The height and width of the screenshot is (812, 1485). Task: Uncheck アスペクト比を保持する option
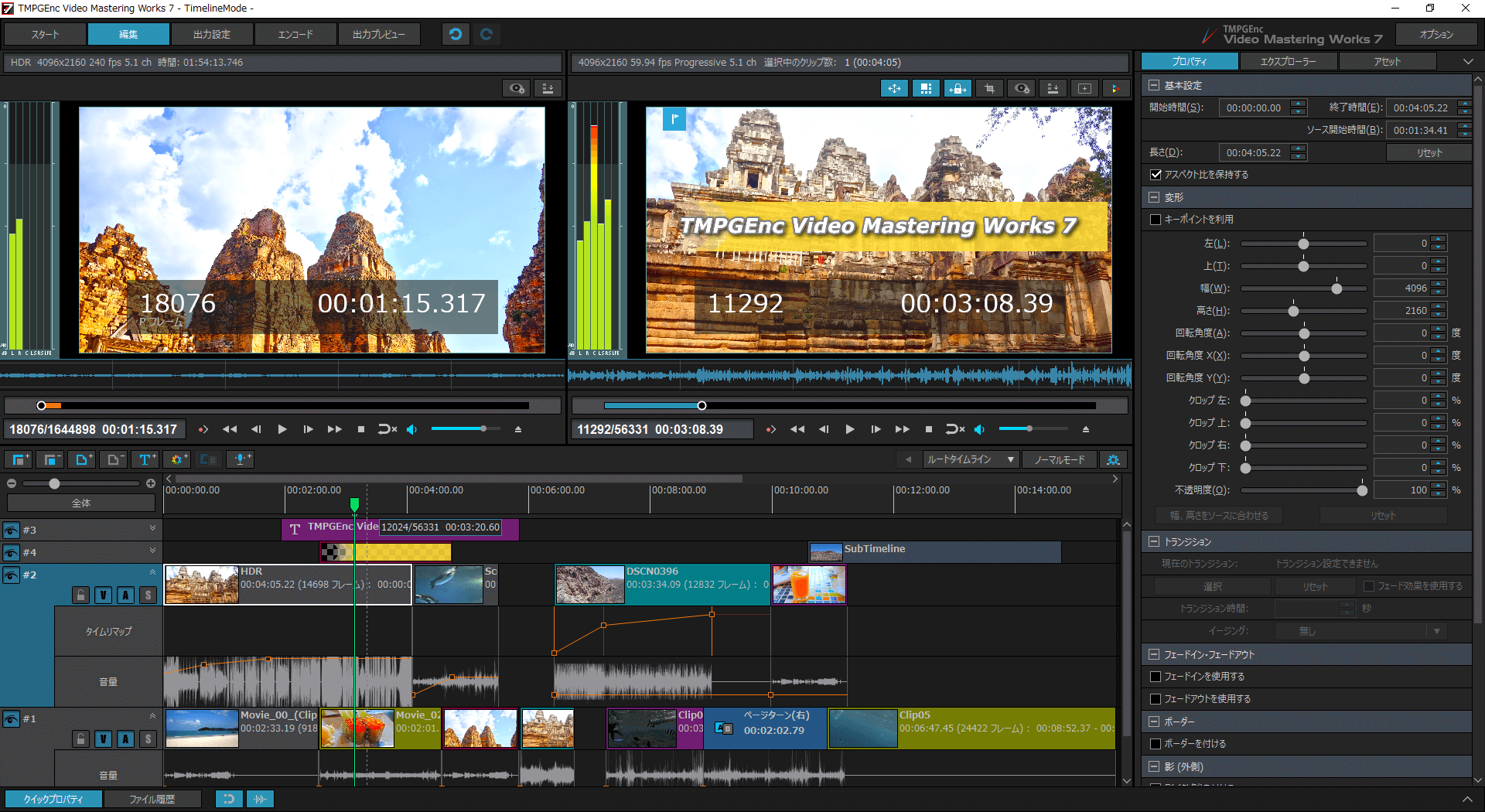pos(1154,175)
